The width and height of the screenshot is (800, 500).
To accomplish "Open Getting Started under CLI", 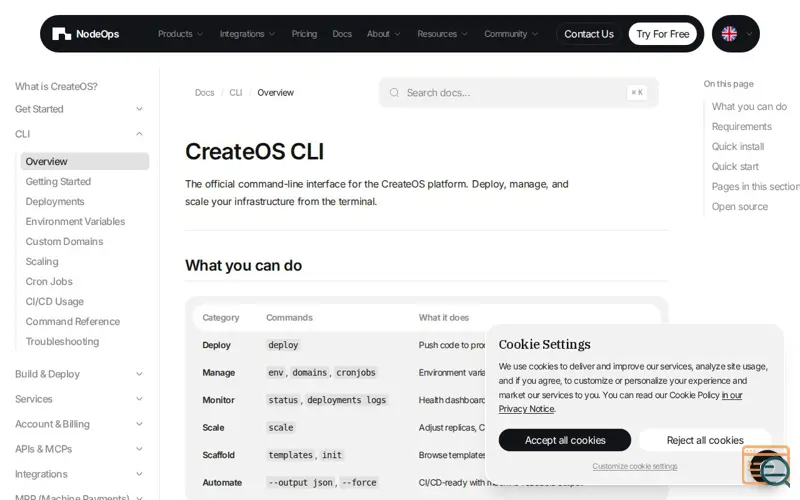I will pyautogui.click(x=58, y=181).
